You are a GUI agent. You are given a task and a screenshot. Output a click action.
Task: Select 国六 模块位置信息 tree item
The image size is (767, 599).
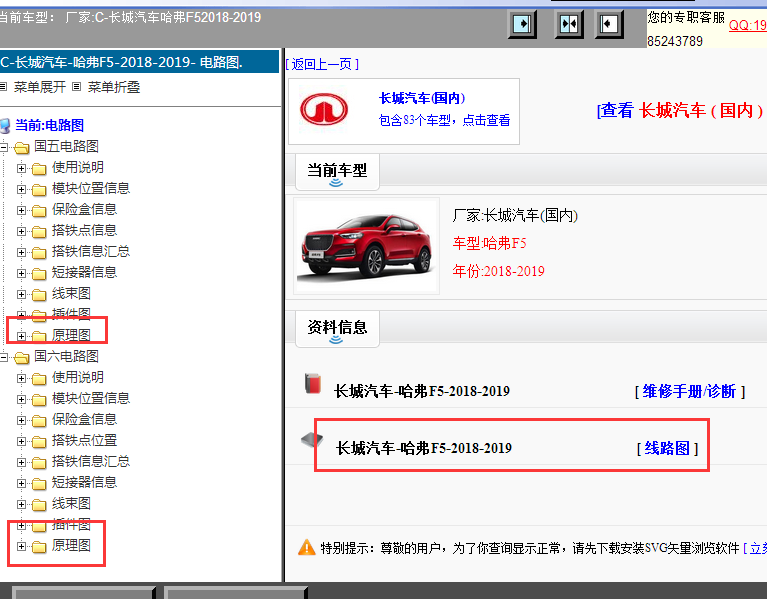click(x=91, y=399)
